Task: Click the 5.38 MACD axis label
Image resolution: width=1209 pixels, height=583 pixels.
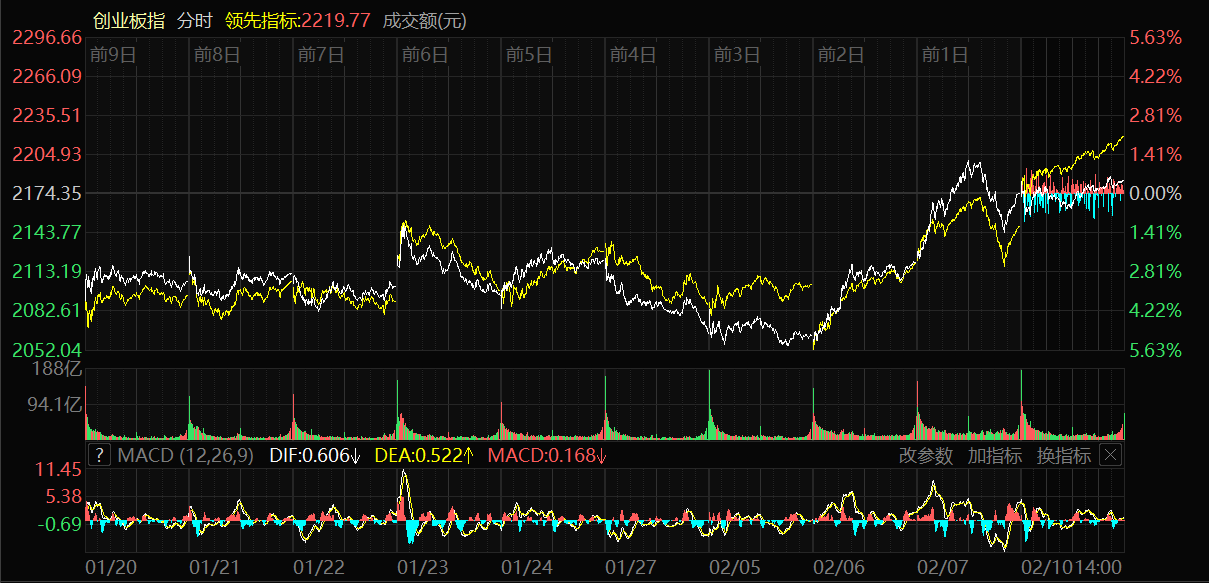Action: [x=63, y=497]
